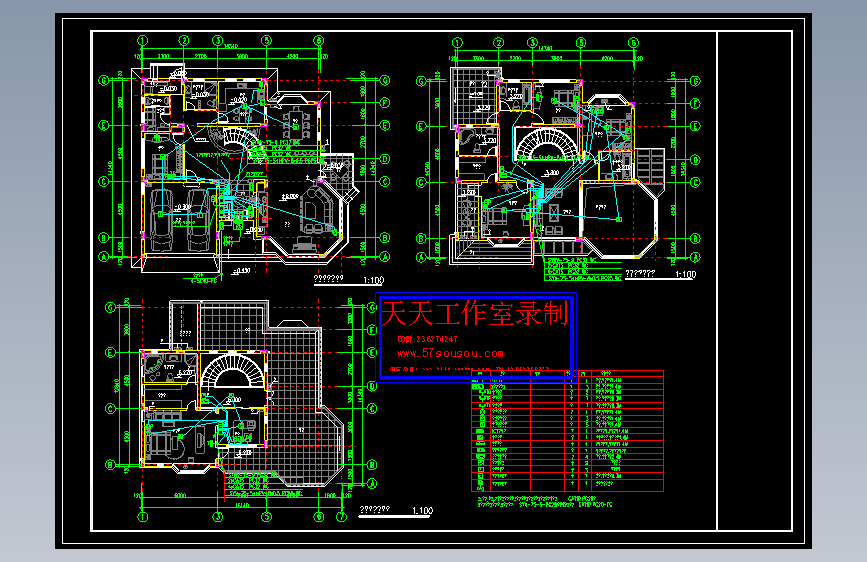Image resolution: width=867 pixels, height=562 pixels.
Task: Click axis bubble 3 above the top-left floor plan
Action: coord(218,40)
